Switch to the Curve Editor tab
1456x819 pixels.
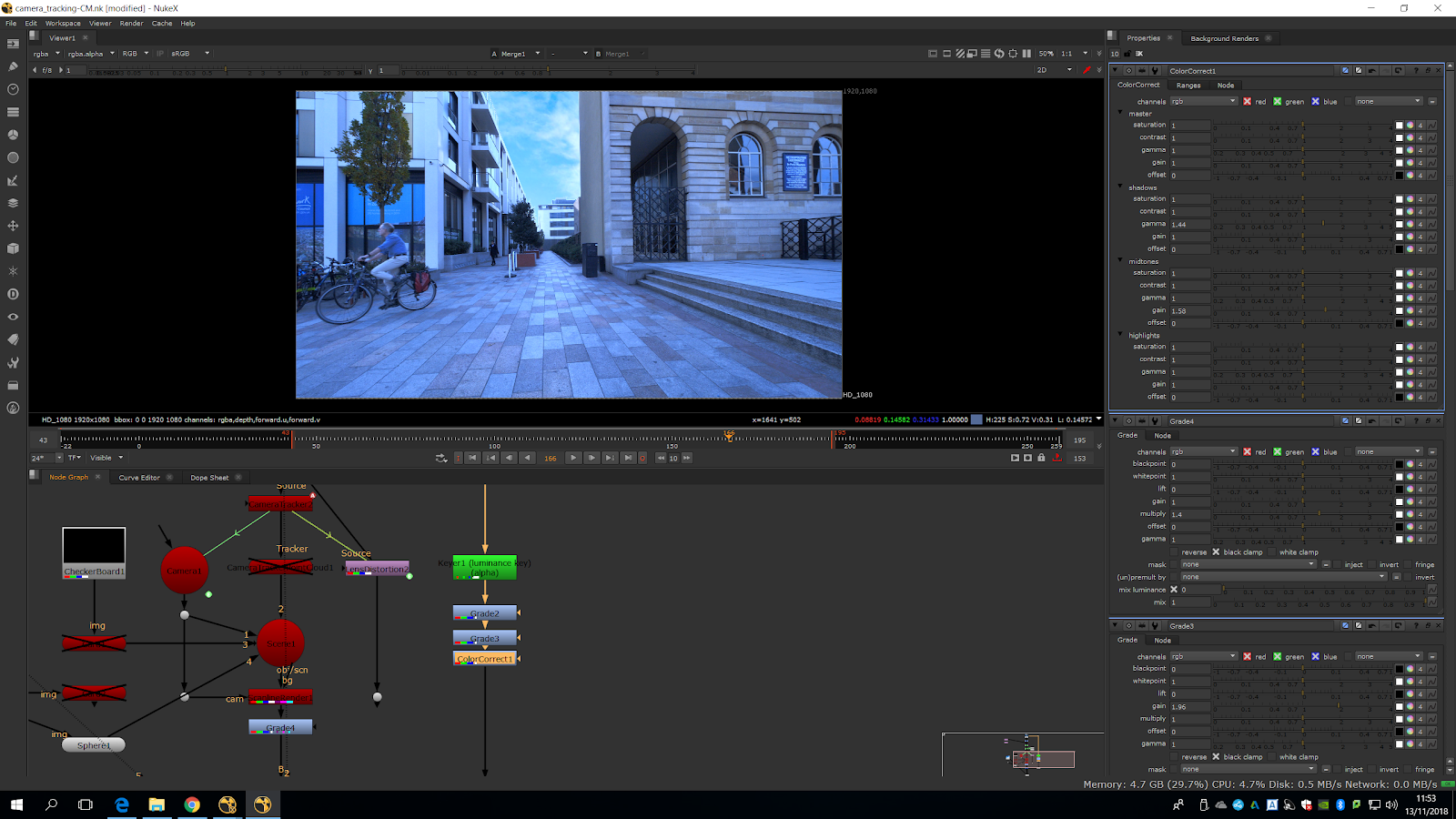click(x=139, y=478)
